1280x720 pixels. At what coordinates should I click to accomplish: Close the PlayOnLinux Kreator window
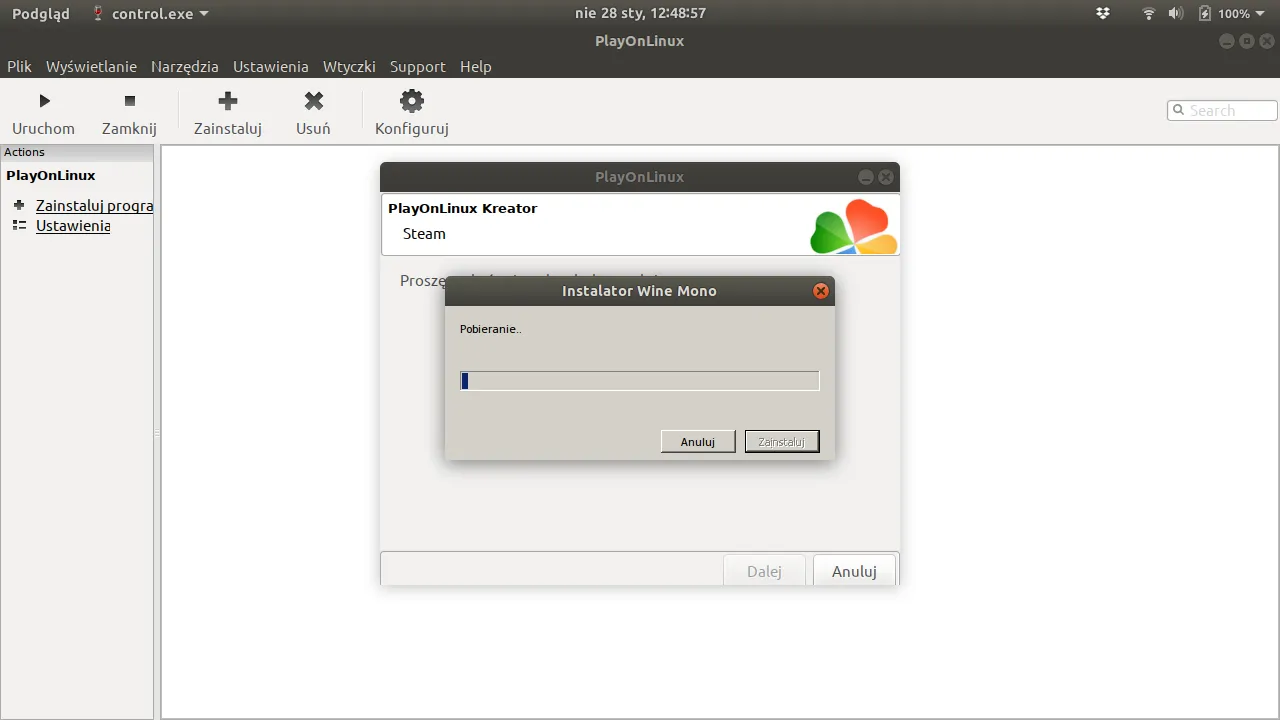pyautogui.click(x=885, y=177)
